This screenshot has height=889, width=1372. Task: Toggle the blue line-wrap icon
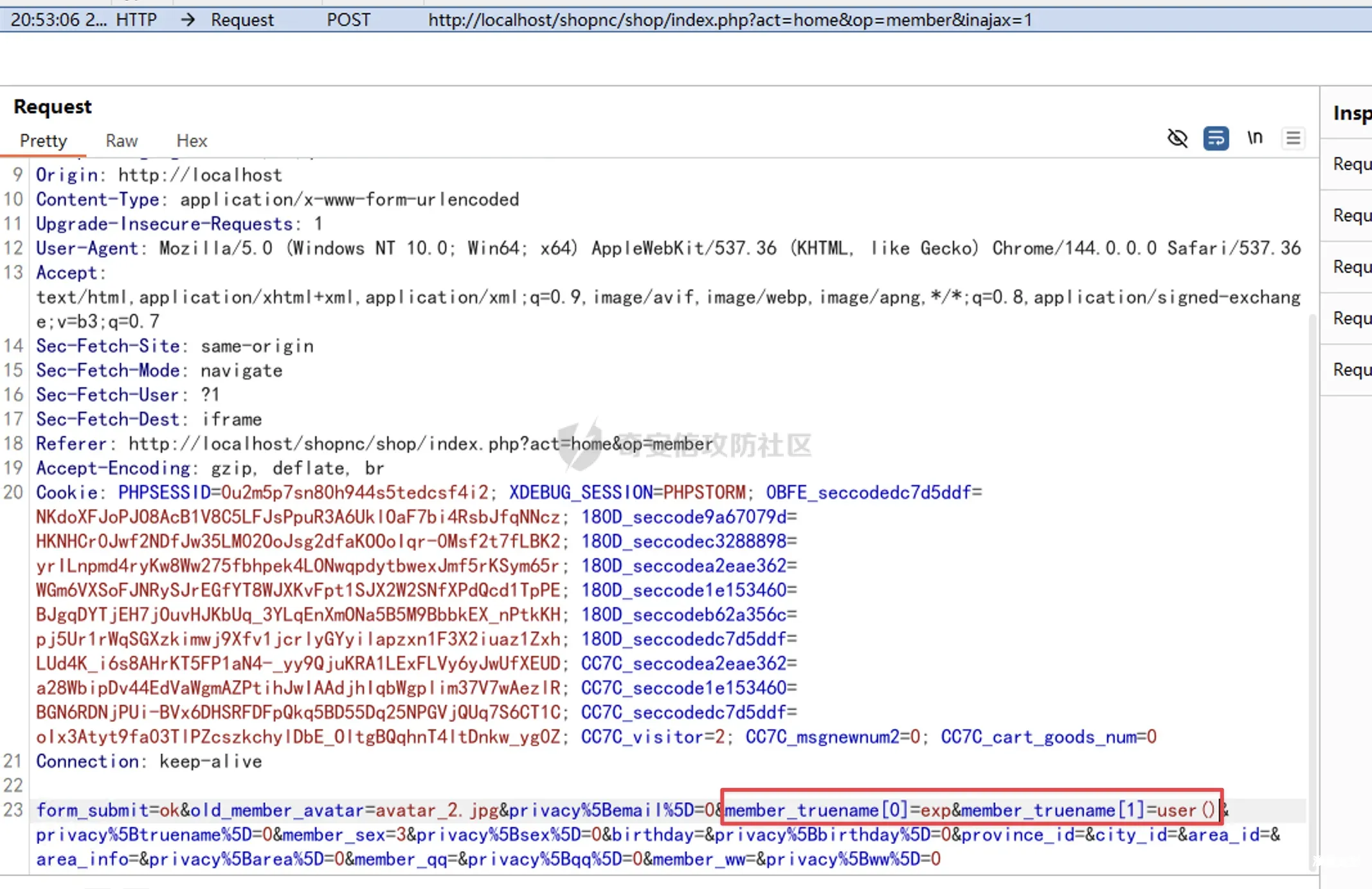pos(1215,138)
